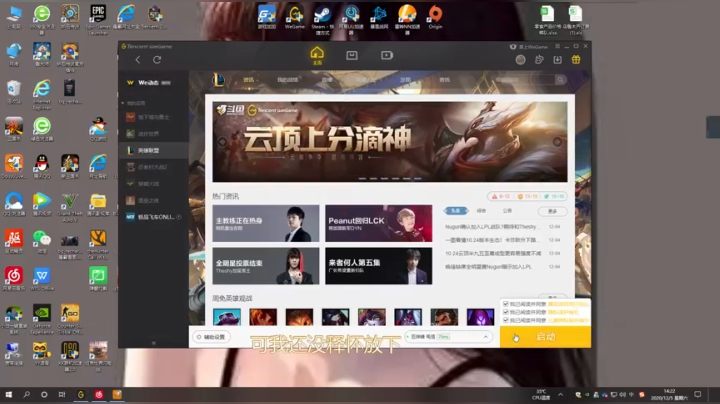Open the 全明星投票结束 news card
This screenshot has width=720, height=404.
(266, 266)
